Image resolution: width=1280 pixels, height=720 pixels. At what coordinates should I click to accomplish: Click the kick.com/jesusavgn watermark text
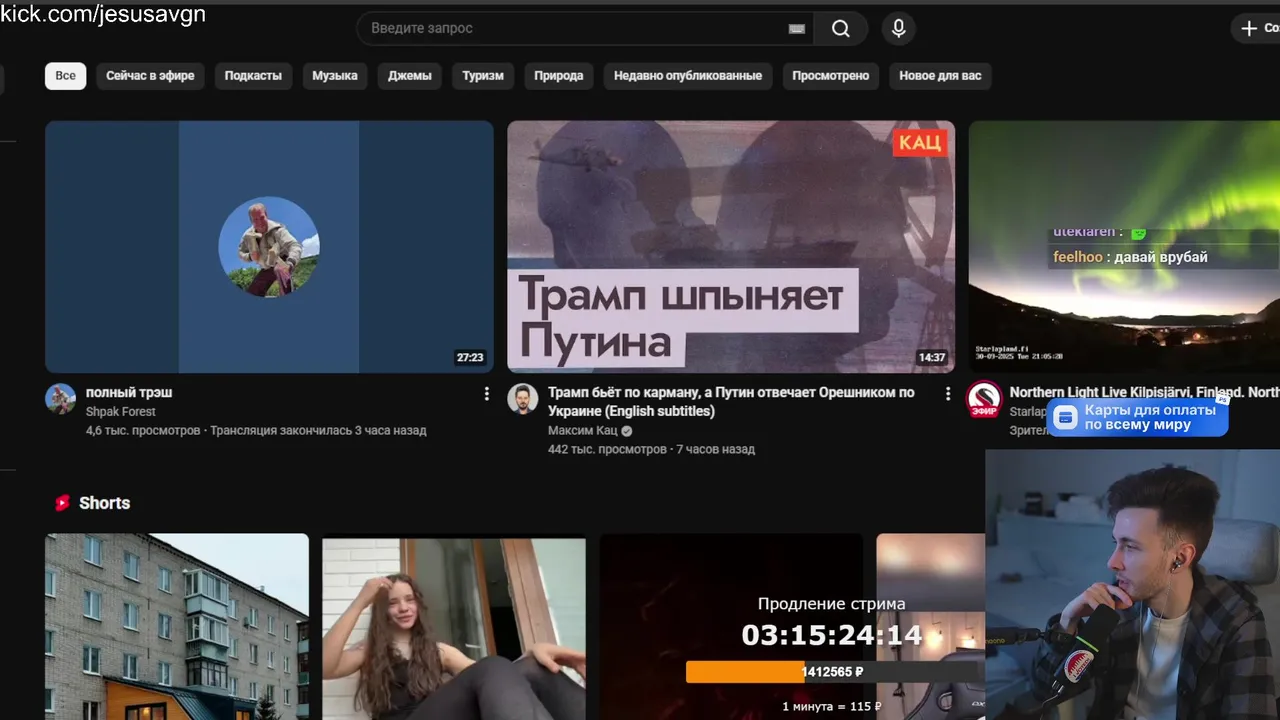(103, 14)
